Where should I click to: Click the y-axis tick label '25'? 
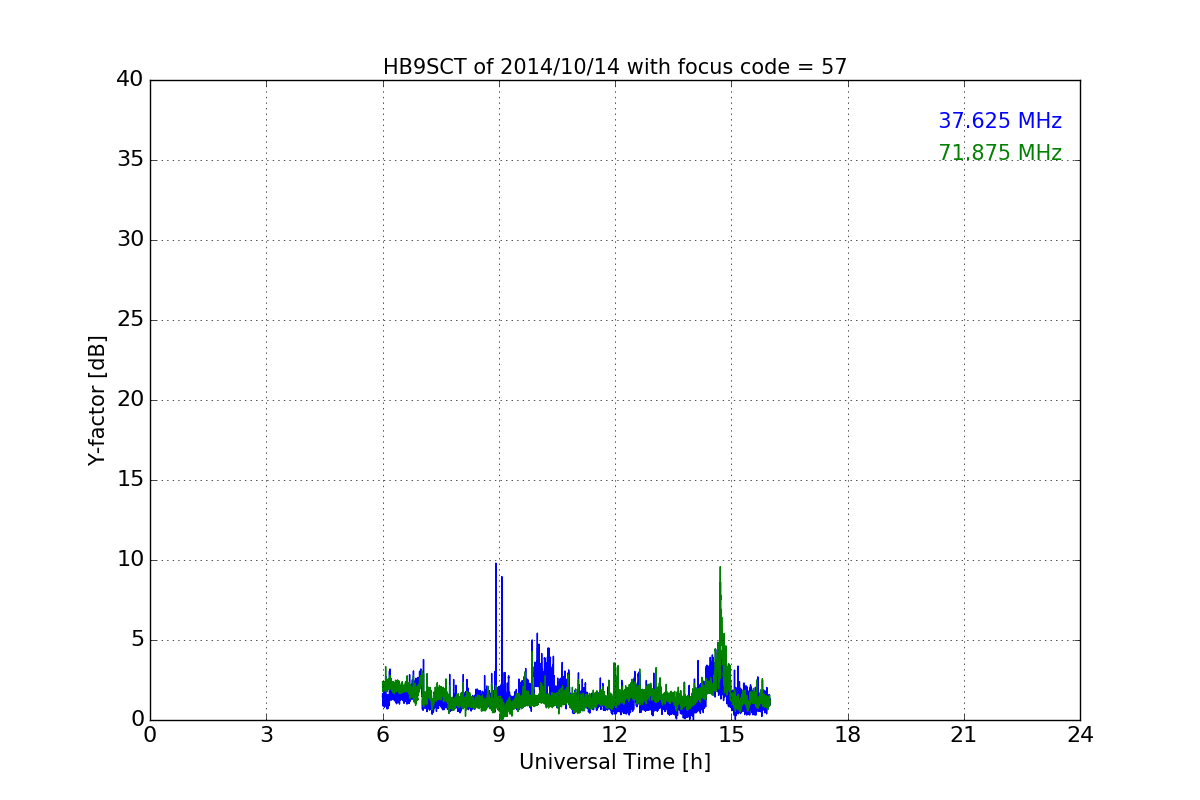130,320
